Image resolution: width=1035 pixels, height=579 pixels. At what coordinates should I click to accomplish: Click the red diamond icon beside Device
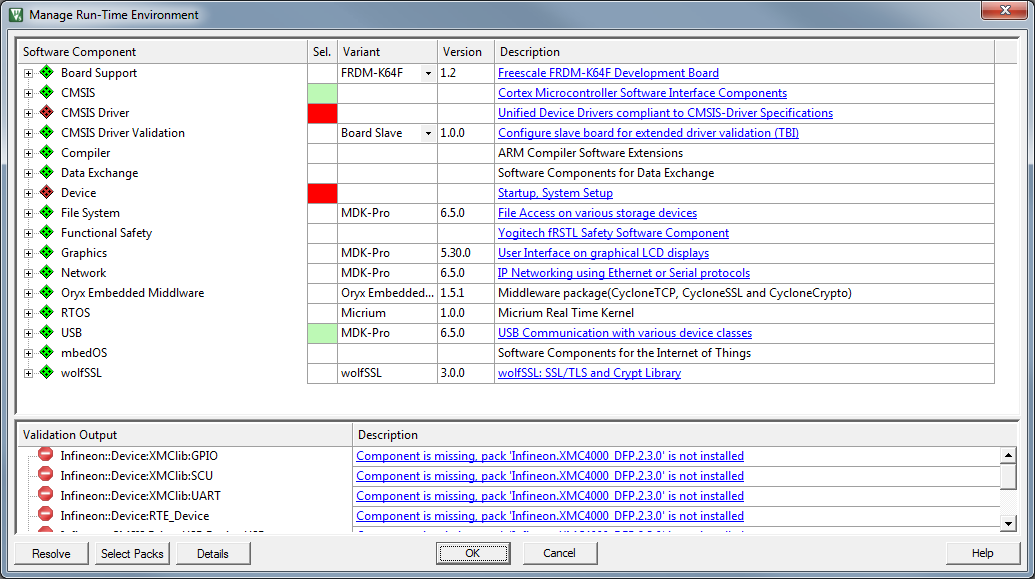[x=46, y=193]
